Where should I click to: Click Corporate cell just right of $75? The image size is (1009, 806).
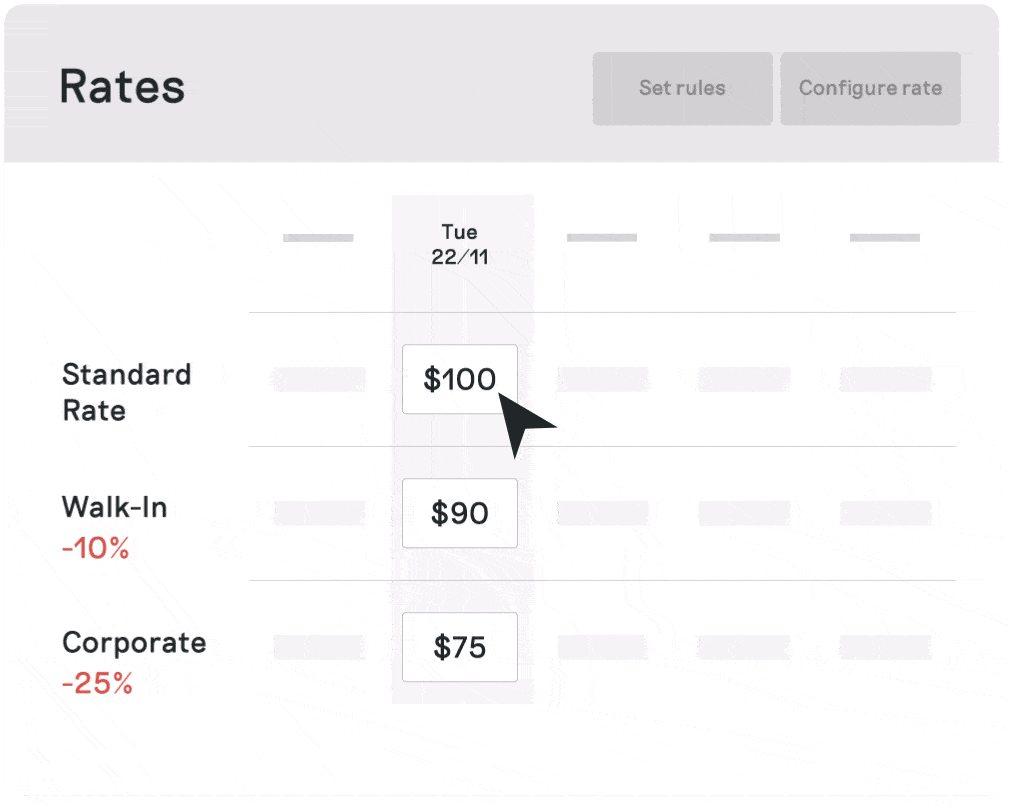(x=603, y=647)
